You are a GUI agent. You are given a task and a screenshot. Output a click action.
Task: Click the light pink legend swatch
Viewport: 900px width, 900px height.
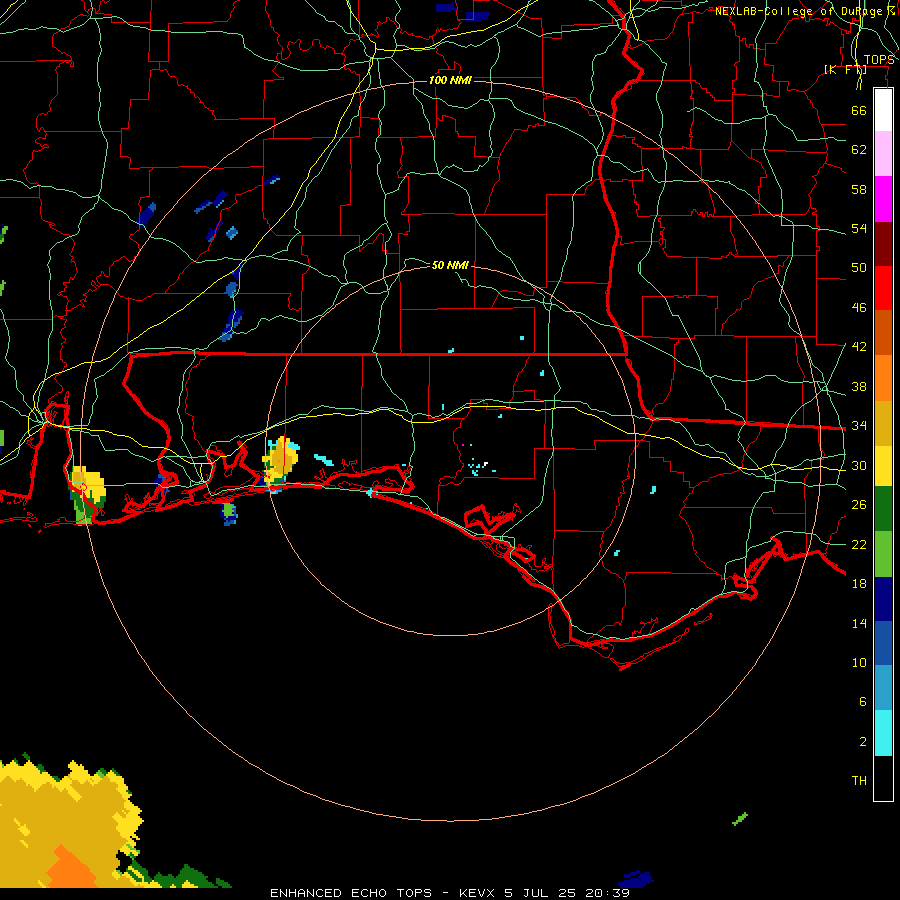[883, 153]
